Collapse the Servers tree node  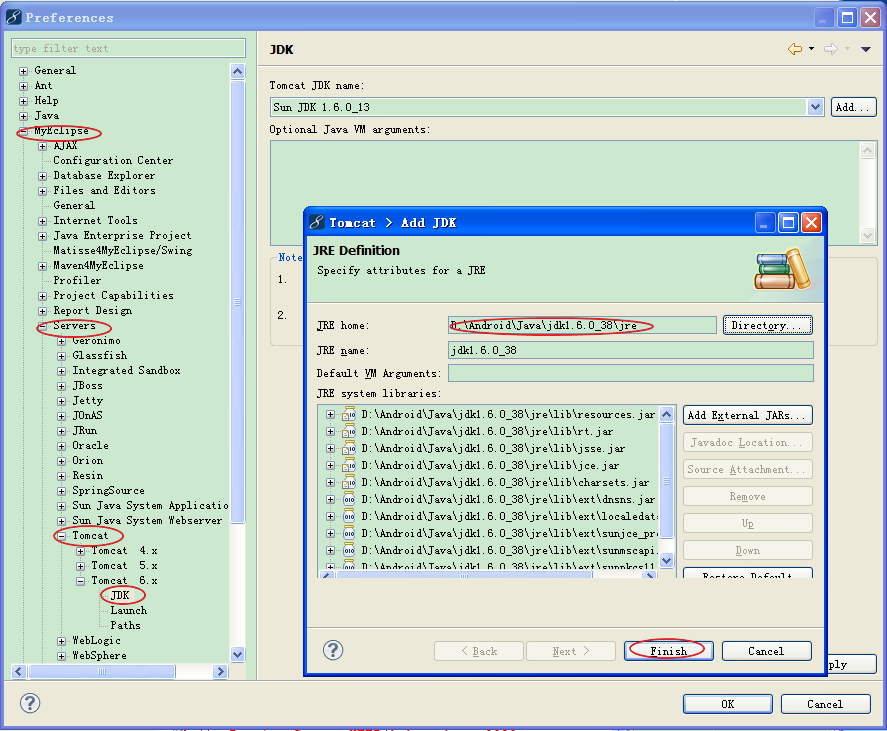(x=42, y=326)
